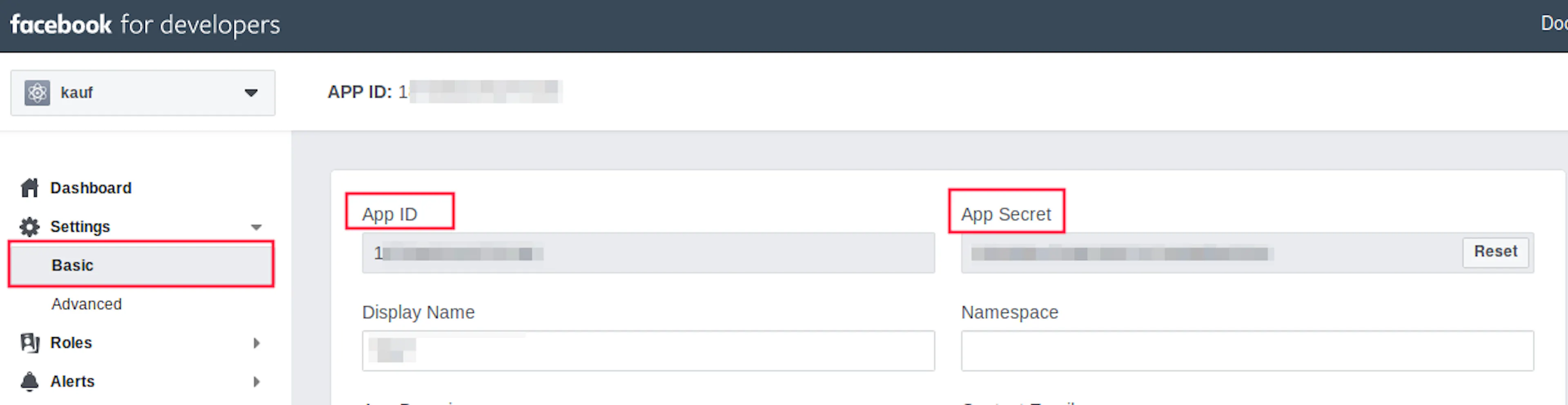Open the kauf app selector dropdown
This screenshot has height=405, width=1568.
click(143, 93)
